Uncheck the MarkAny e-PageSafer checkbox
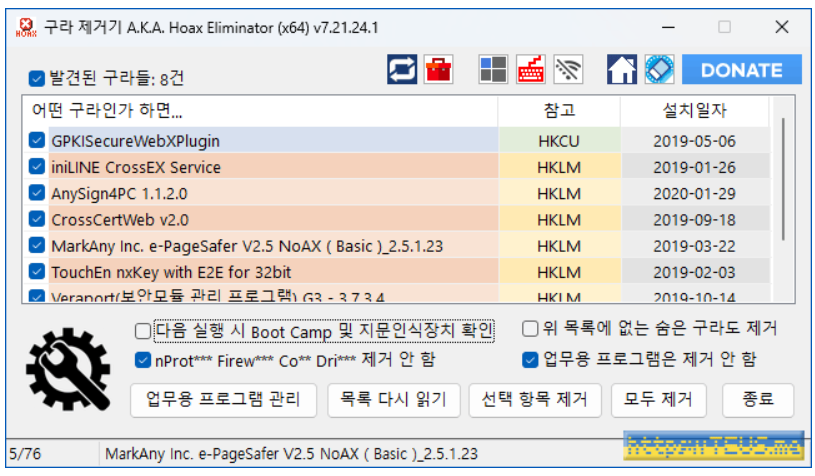Screen dimensions: 815x476 [x=36, y=245]
